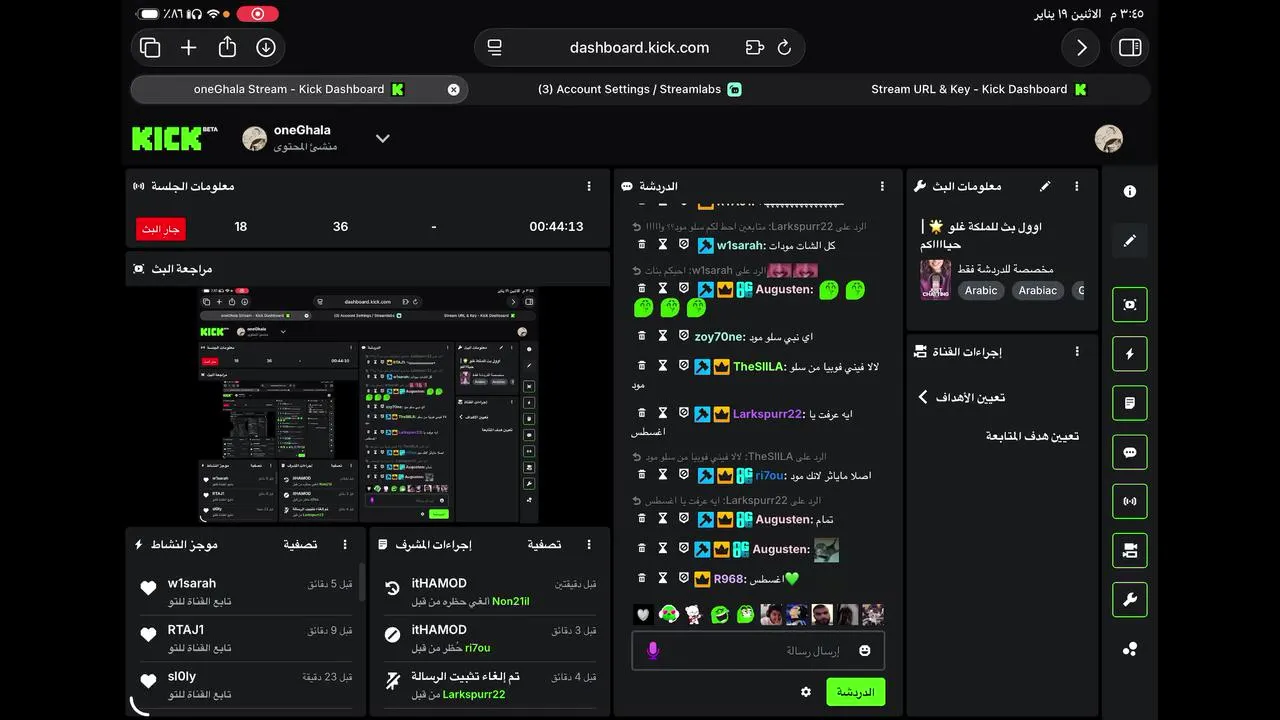1280x720 pixels.
Task: Toggle the chat panel button in sidebar
Action: point(1130,452)
